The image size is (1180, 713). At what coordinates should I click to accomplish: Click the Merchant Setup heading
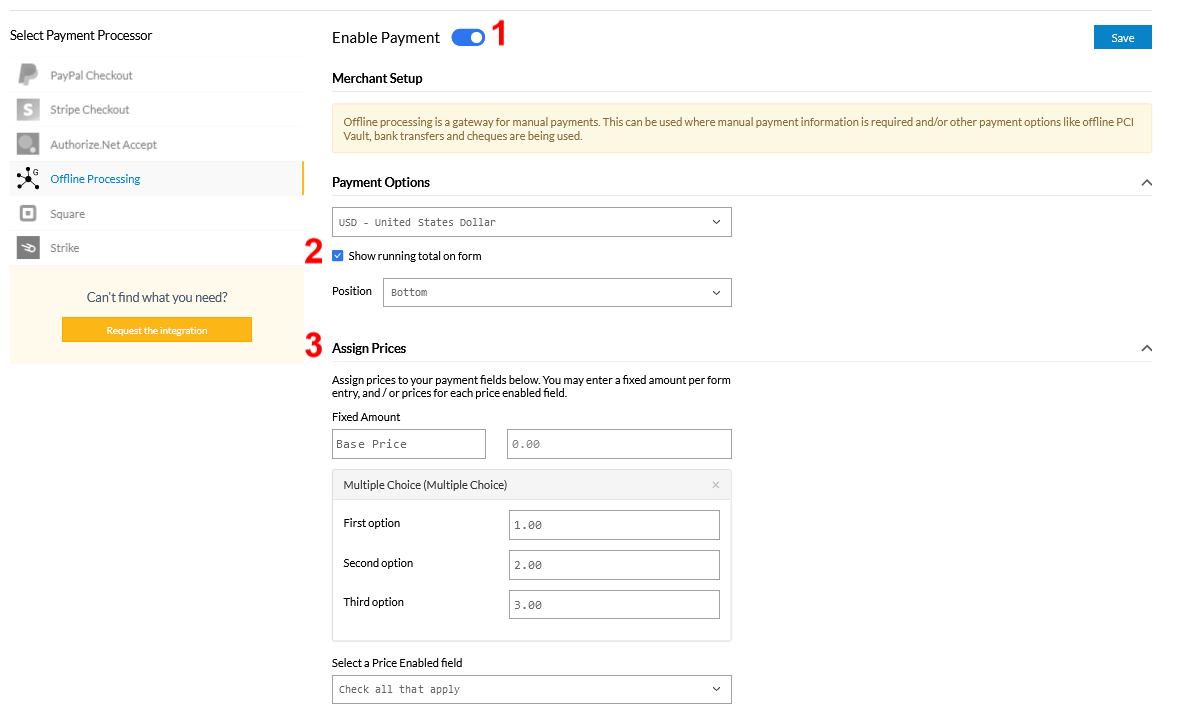(377, 78)
